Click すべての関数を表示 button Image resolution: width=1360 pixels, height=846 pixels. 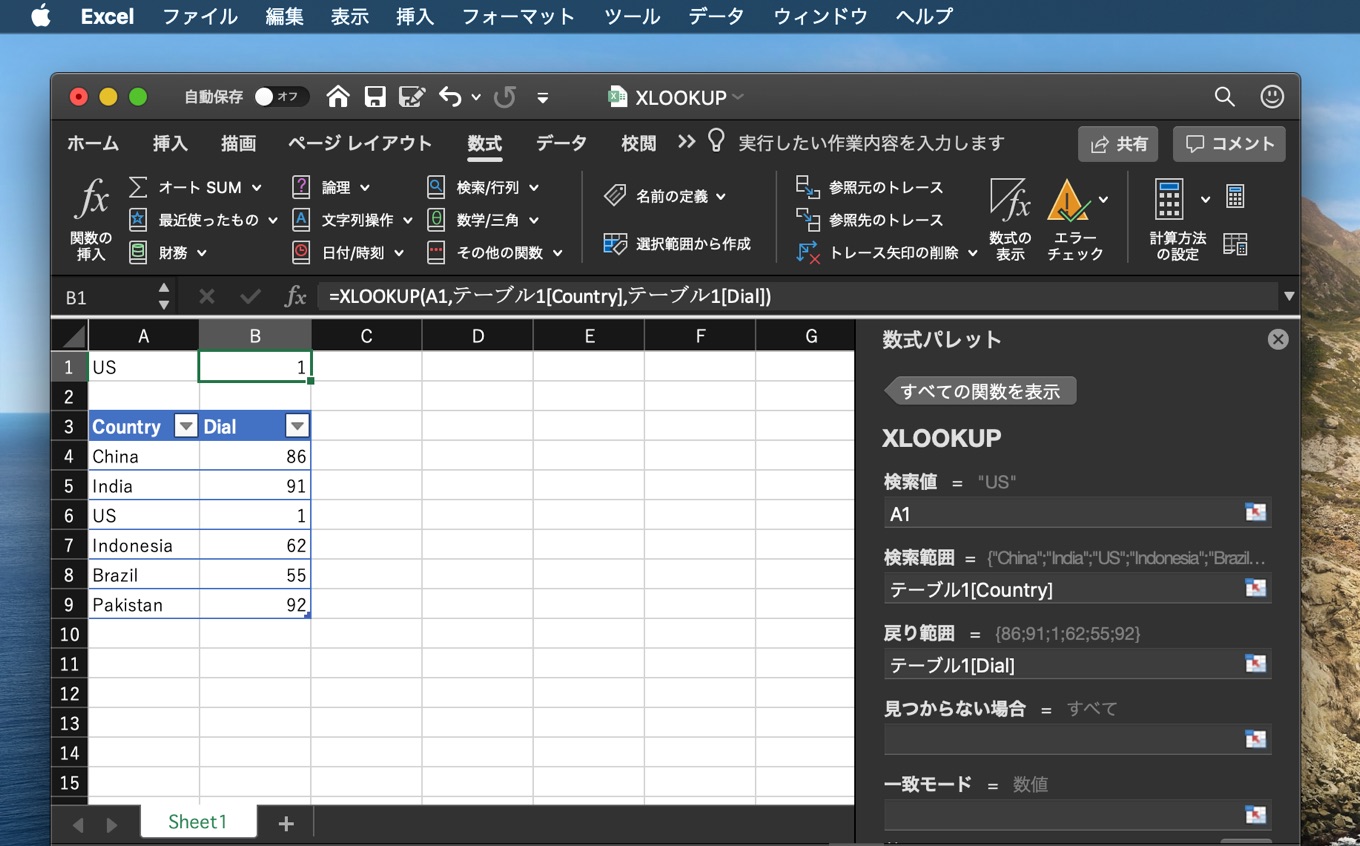pyautogui.click(x=979, y=391)
